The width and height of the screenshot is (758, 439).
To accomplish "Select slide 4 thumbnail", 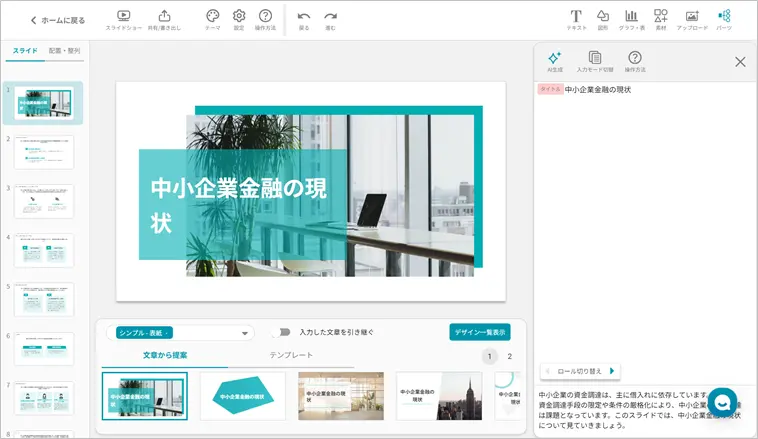I will [x=44, y=250].
